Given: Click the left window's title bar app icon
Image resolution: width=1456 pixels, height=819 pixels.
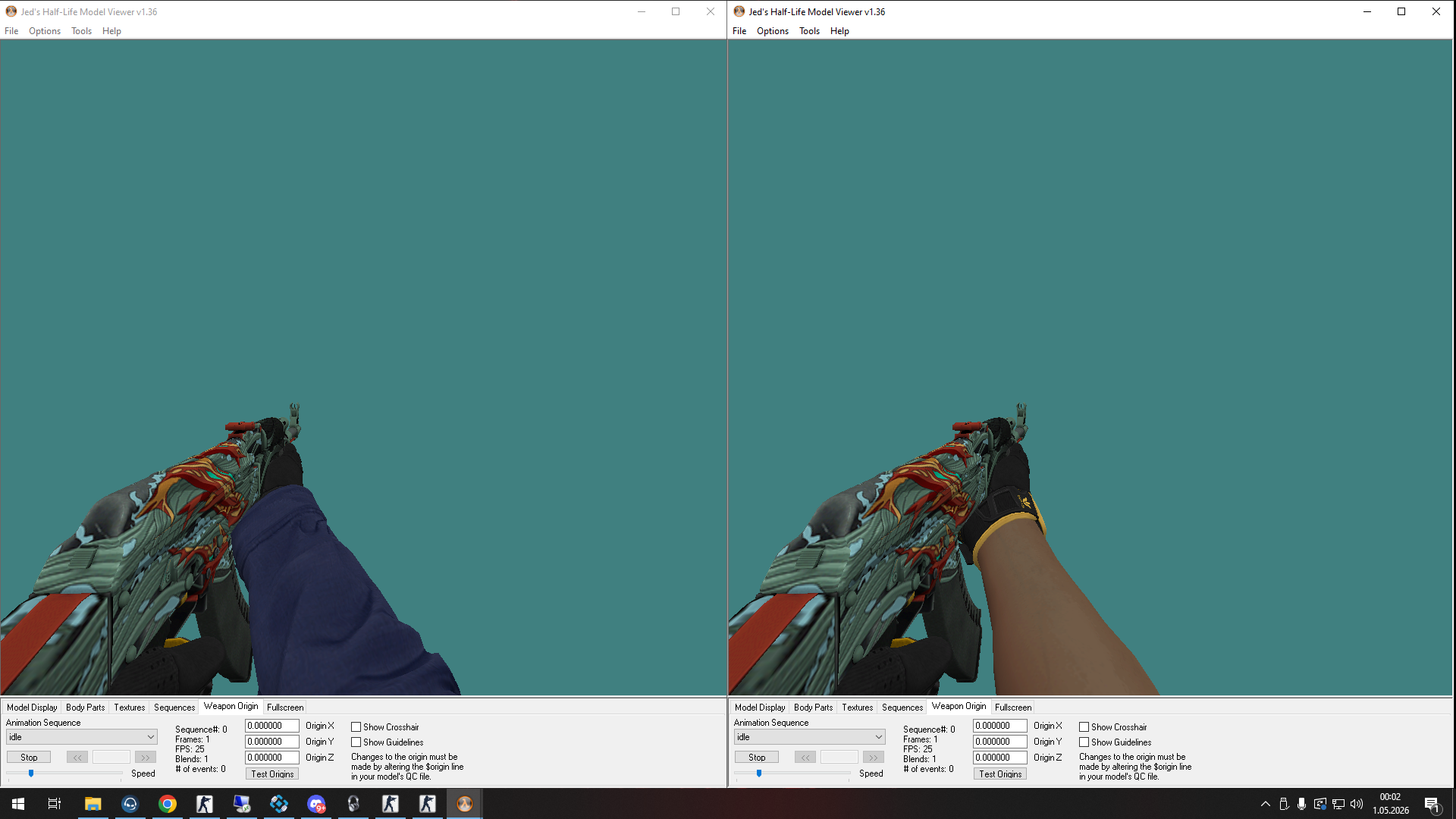Looking at the screenshot, I should pyautogui.click(x=11, y=11).
